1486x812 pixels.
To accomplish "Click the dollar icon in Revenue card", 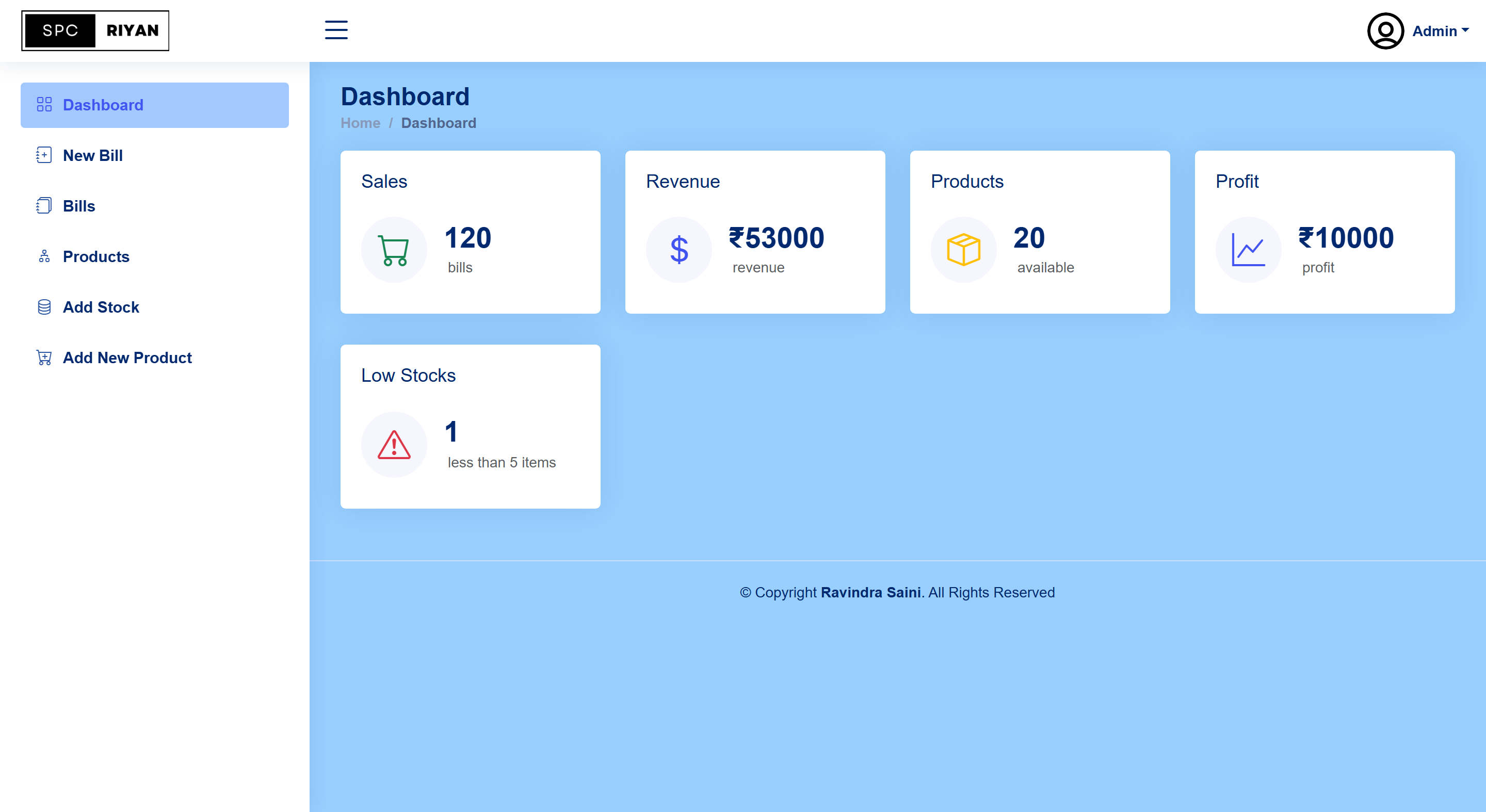I will click(x=679, y=250).
